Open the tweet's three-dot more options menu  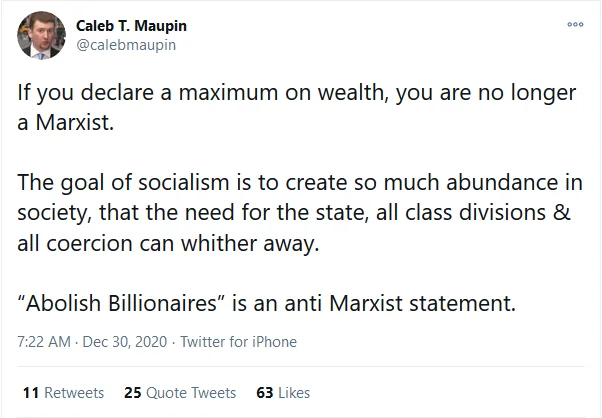pos(575,24)
